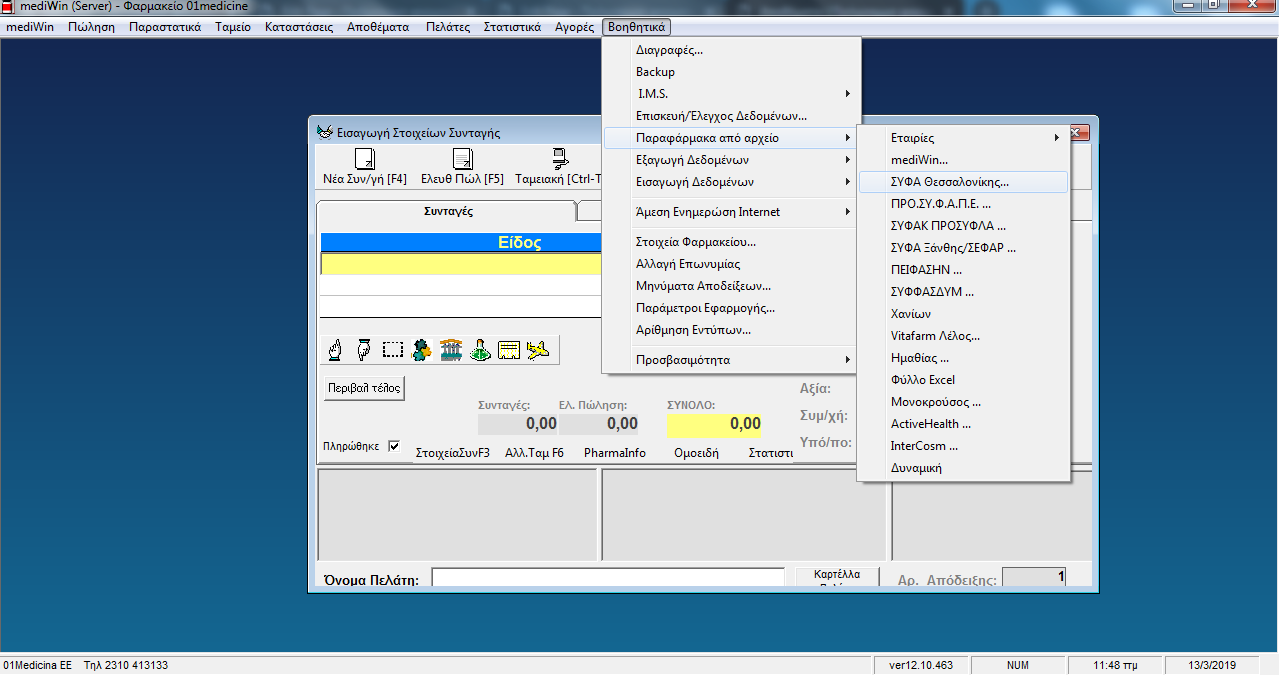Choose Αρίθμηση Εντύπων...
Screen dimensions: 1279x675
point(732,330)
